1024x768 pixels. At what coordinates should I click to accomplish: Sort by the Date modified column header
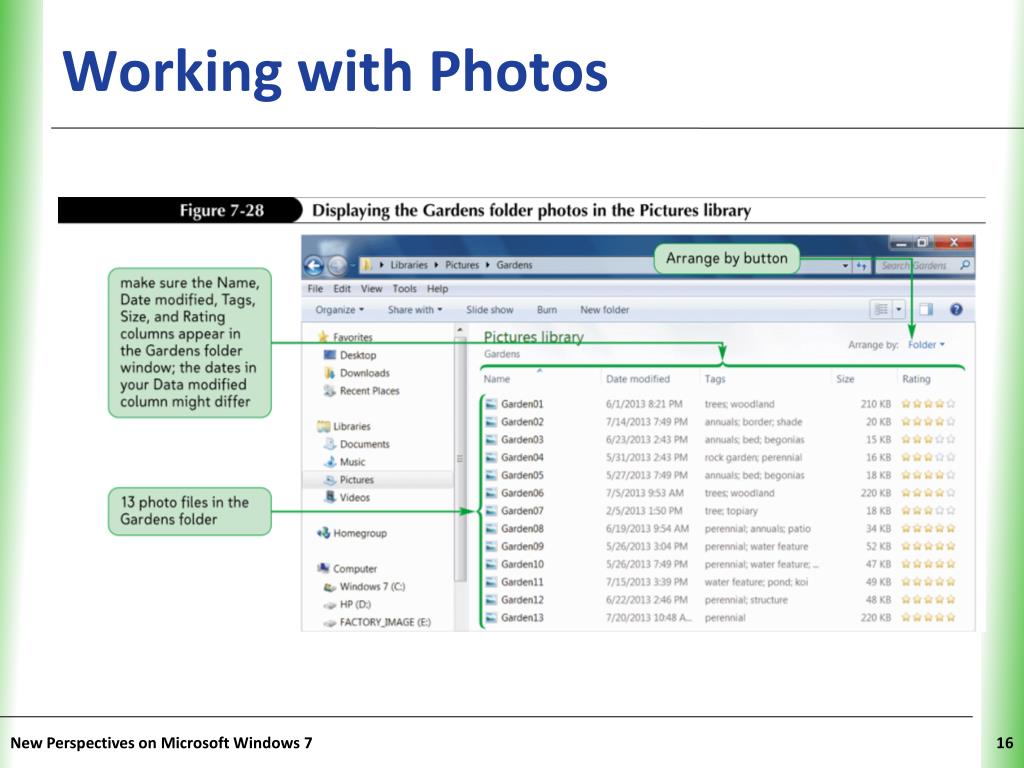point(650,379)
